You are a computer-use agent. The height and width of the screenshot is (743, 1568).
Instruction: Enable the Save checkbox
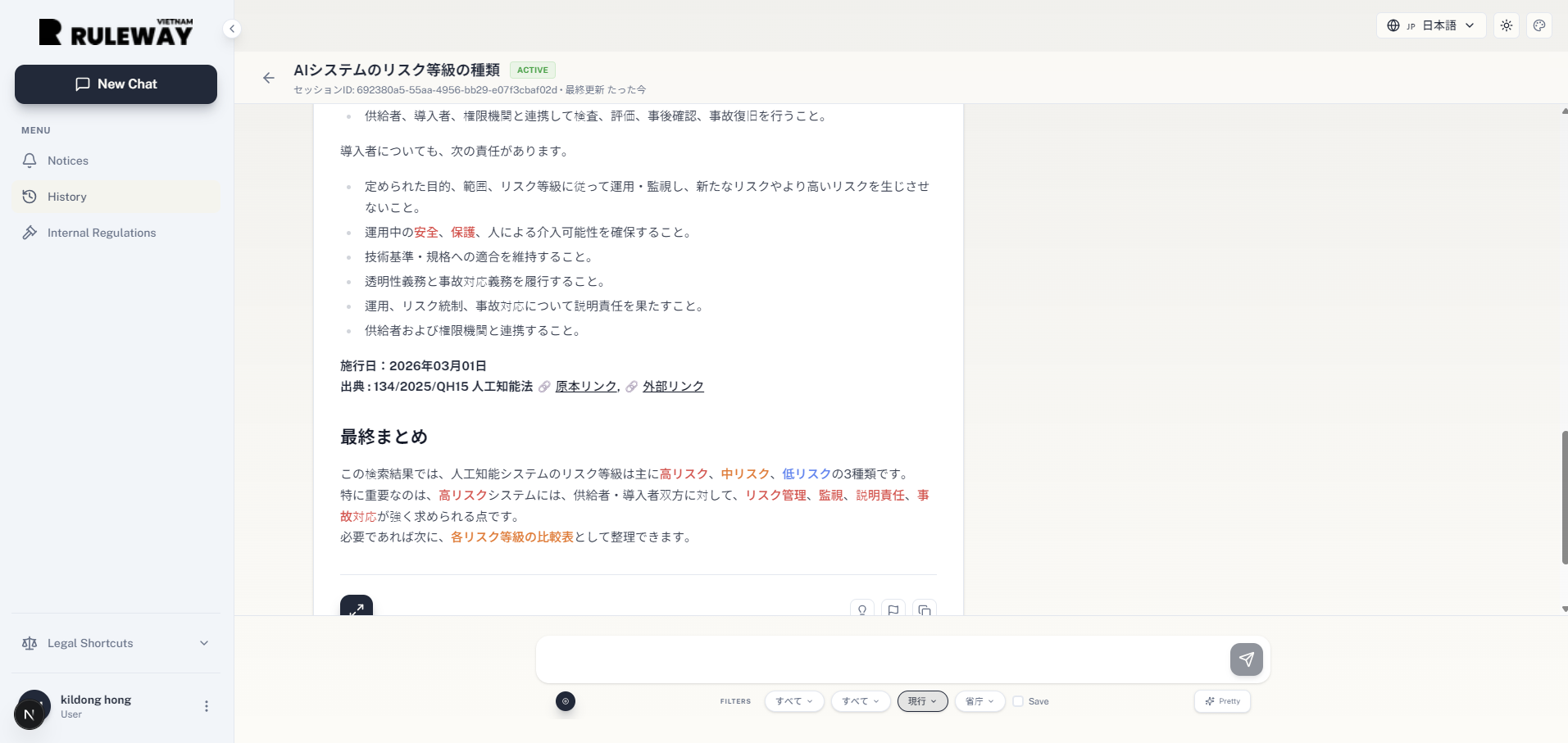1018,701
